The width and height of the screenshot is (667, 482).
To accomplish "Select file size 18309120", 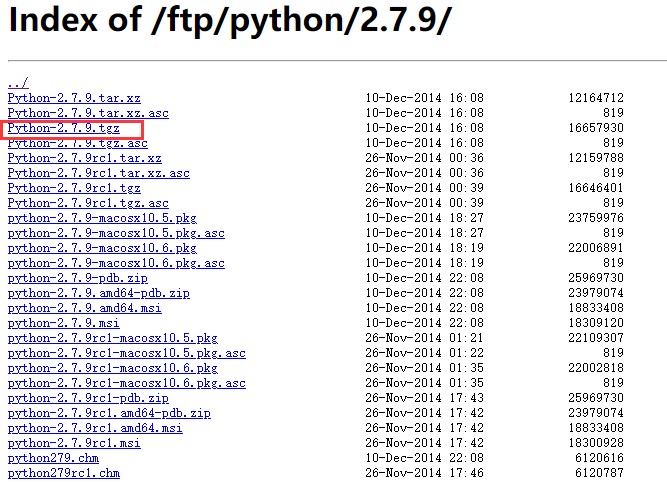I will click(x=596, y=323).
